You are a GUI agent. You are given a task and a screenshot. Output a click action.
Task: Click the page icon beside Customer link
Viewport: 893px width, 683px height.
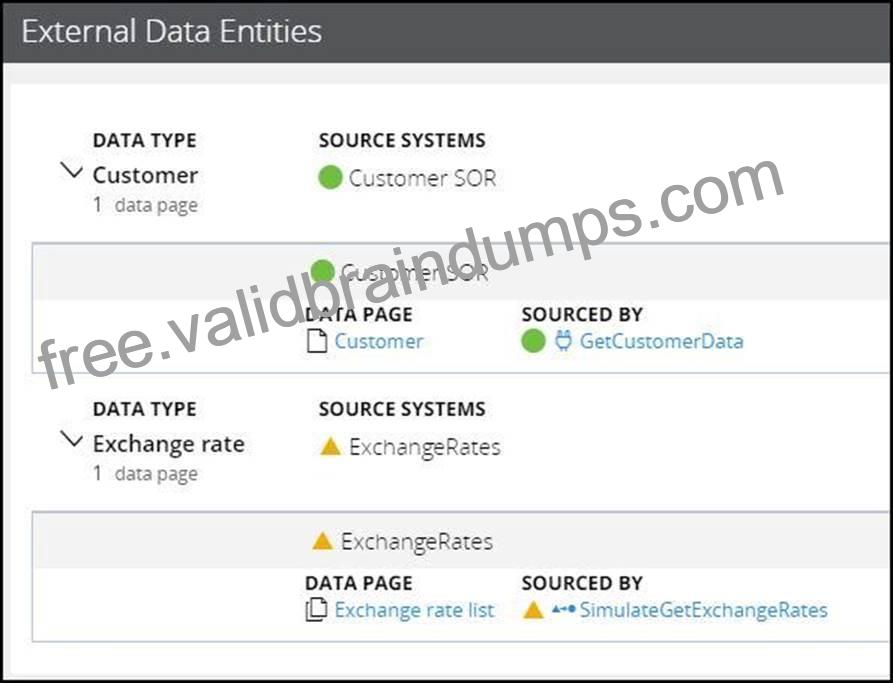317,341
